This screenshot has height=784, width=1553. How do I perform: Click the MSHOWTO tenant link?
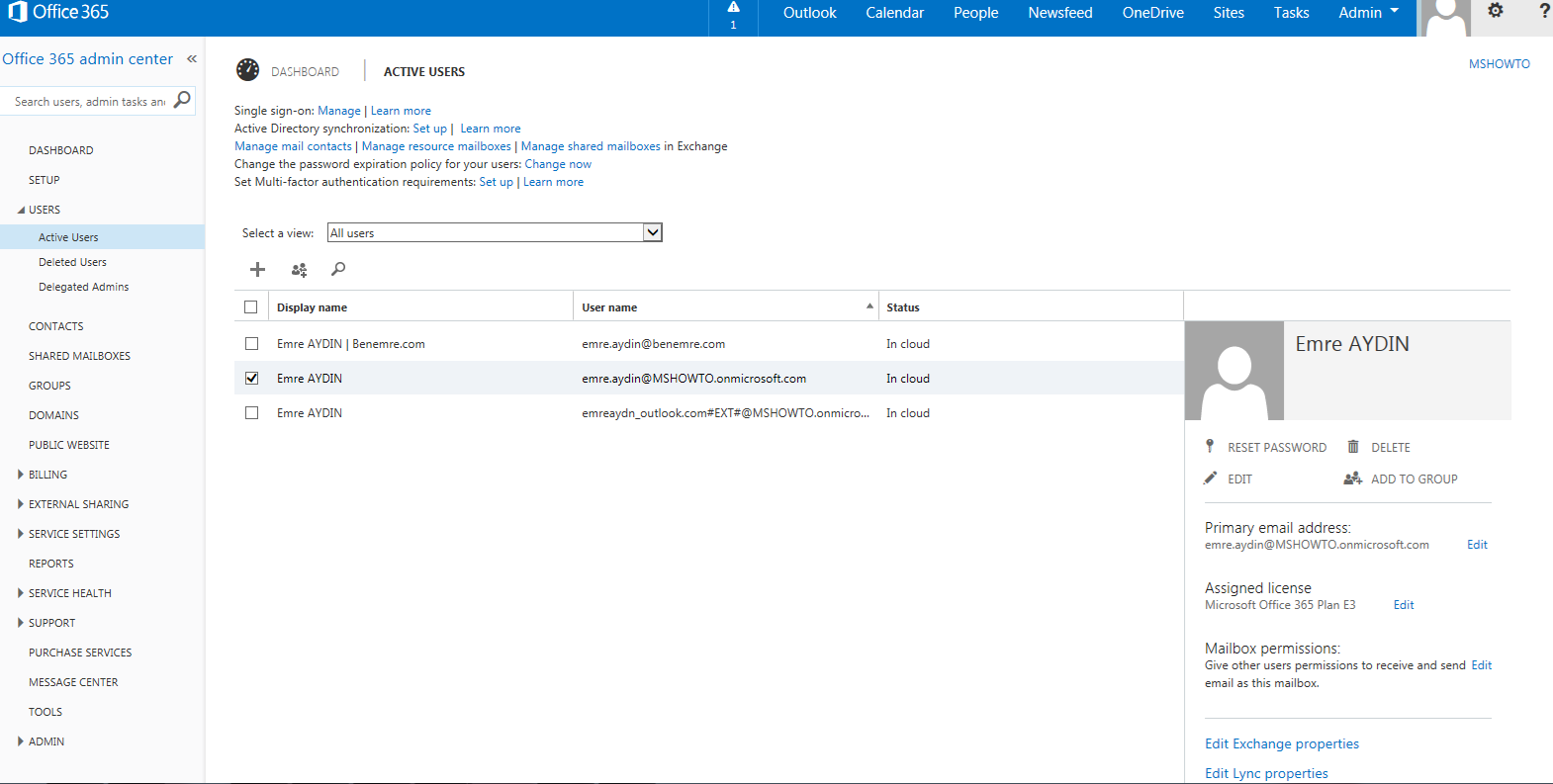coord(1499,63)
